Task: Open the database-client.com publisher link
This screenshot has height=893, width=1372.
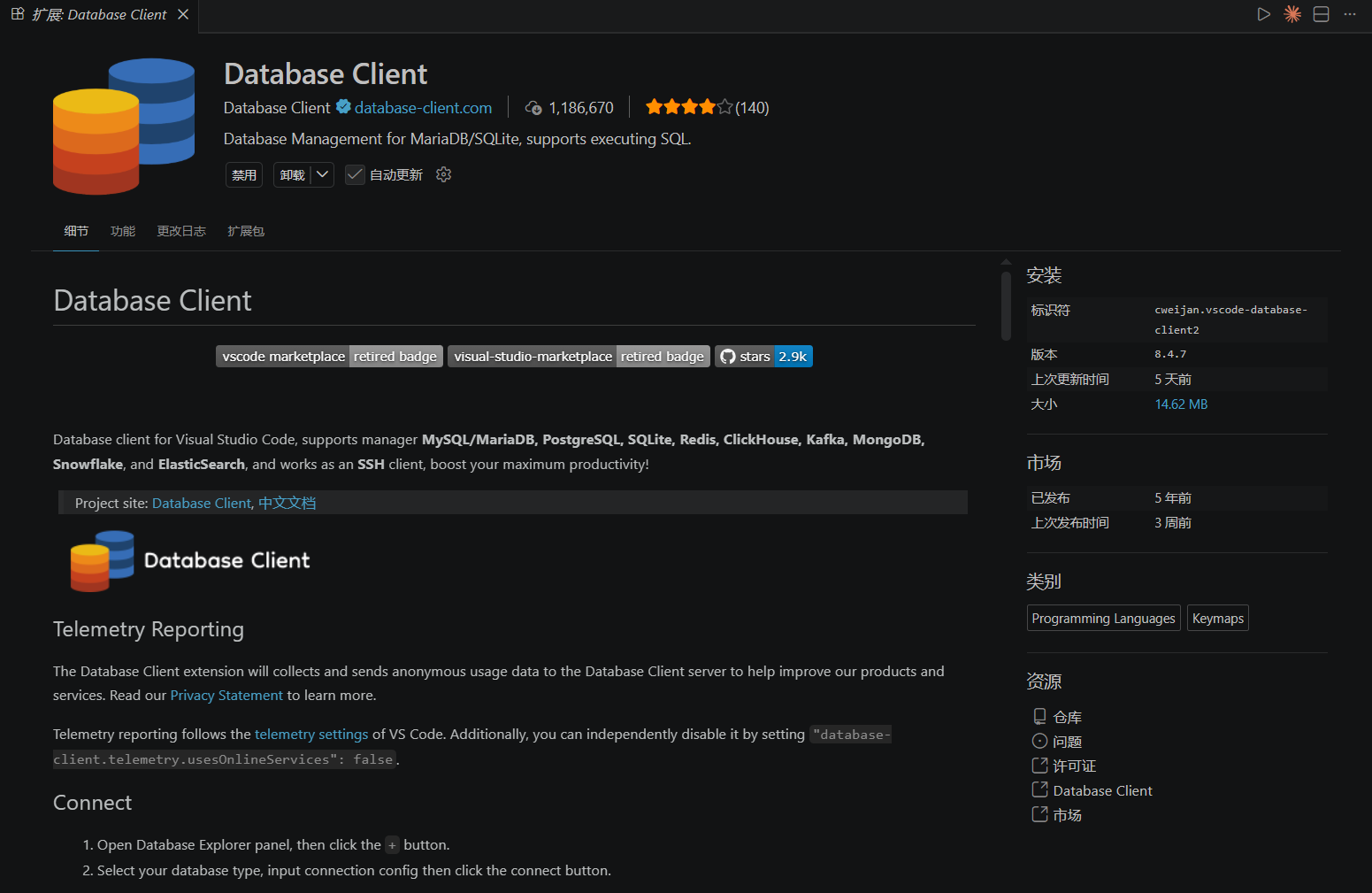Action: coord(423,108)
